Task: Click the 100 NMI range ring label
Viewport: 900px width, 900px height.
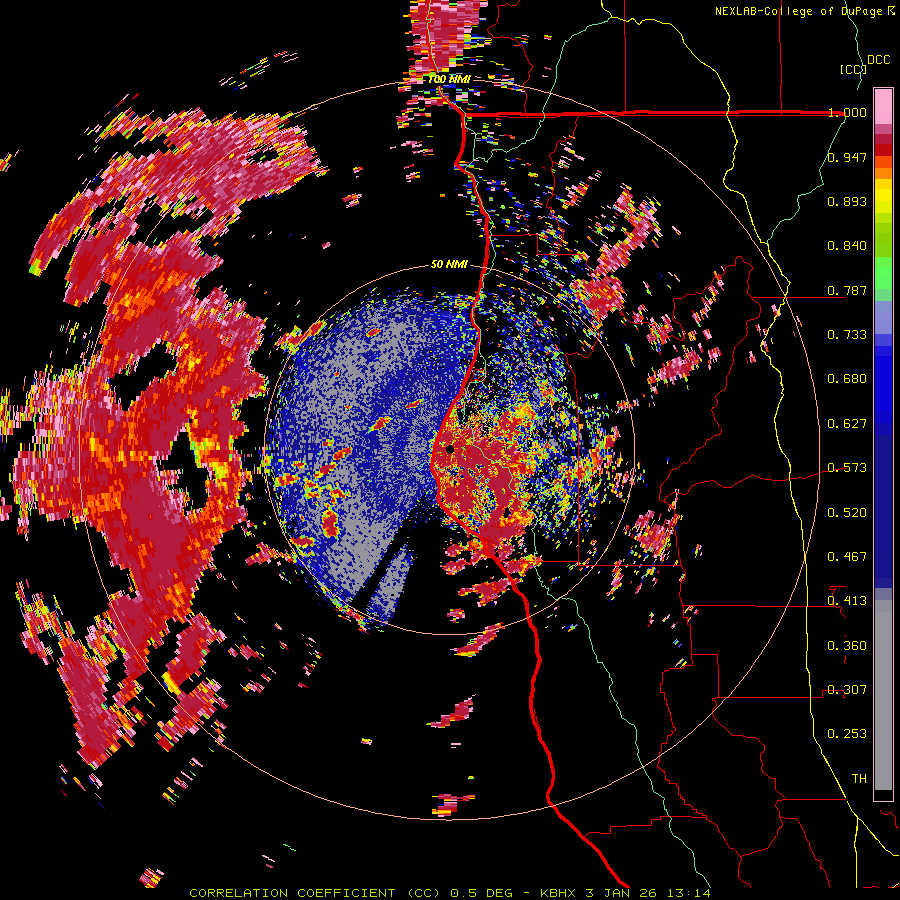Action: pos(449,79)
